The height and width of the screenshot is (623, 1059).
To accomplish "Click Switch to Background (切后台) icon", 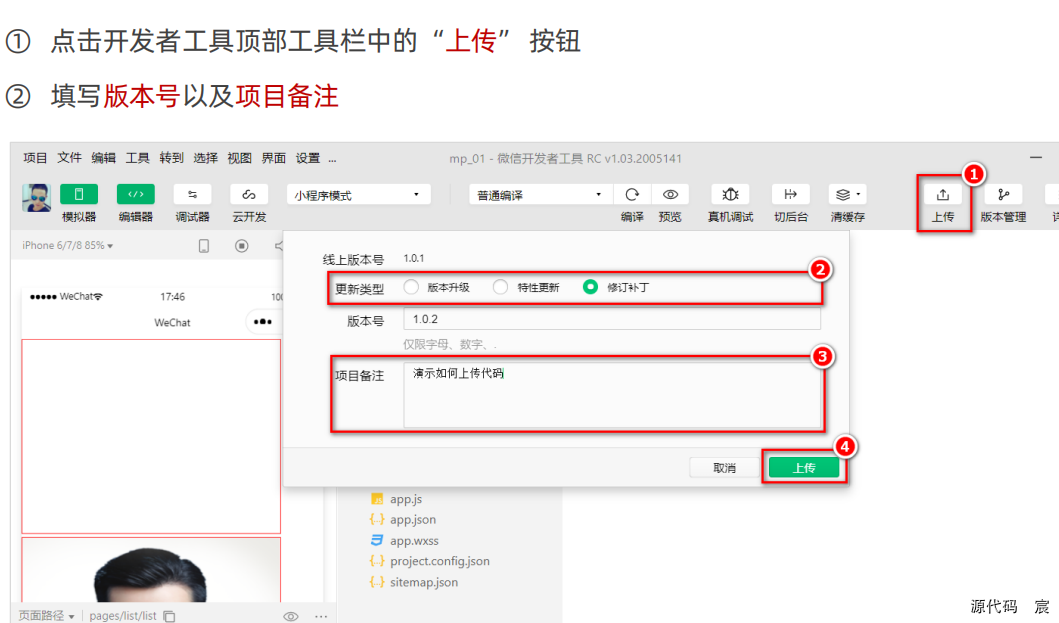I will 790,195.
